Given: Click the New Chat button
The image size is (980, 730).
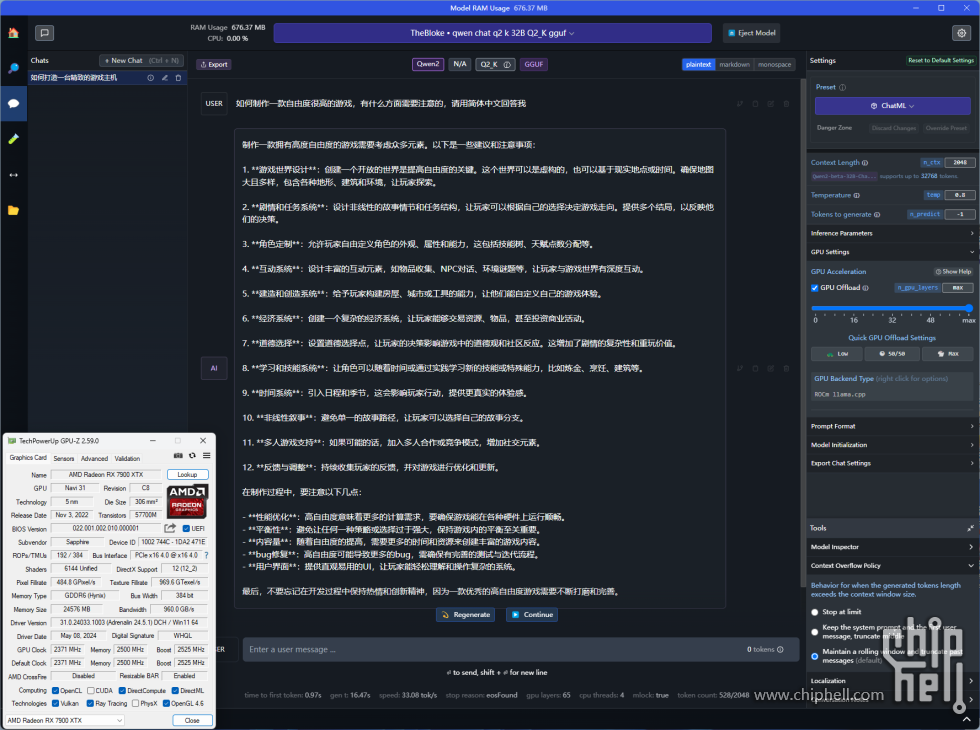Looking at the screenshot, I should coord(141,61).
